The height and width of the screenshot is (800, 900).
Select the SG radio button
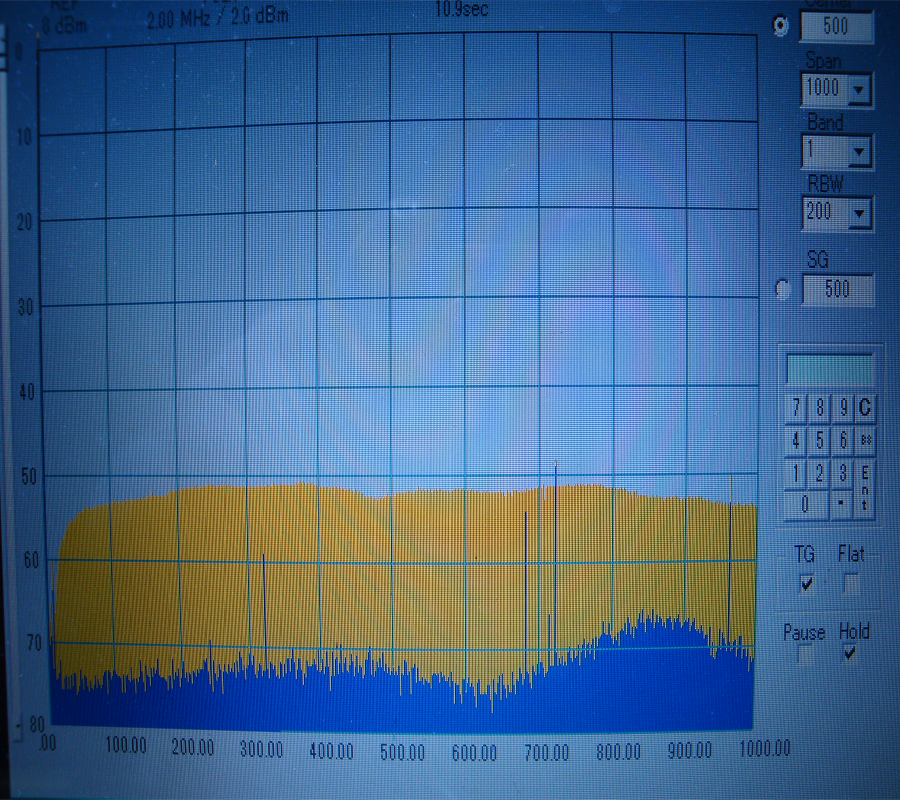(x=783, y=290)
